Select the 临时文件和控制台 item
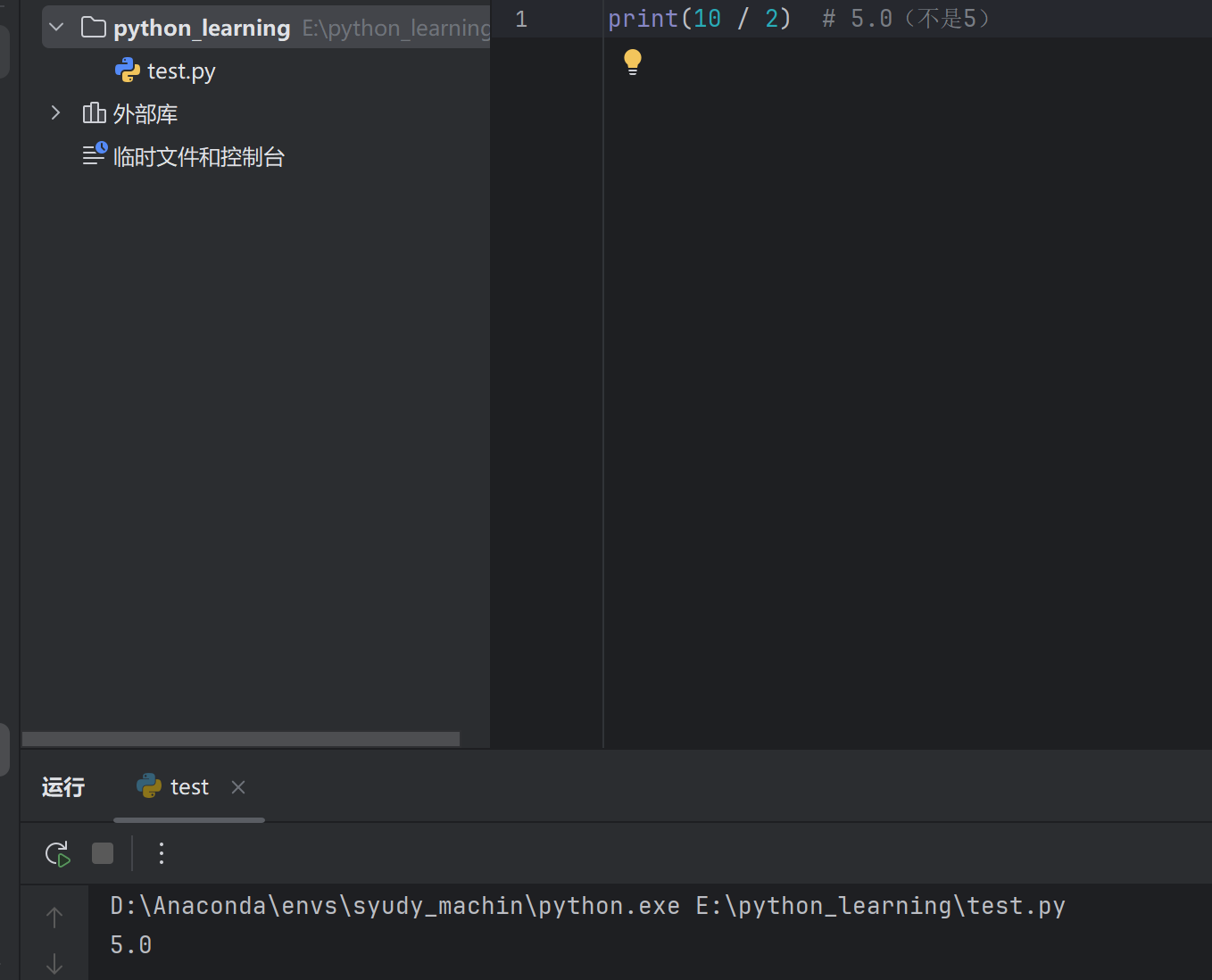Viewport: 1212px width, 980px height. point(198,157)
